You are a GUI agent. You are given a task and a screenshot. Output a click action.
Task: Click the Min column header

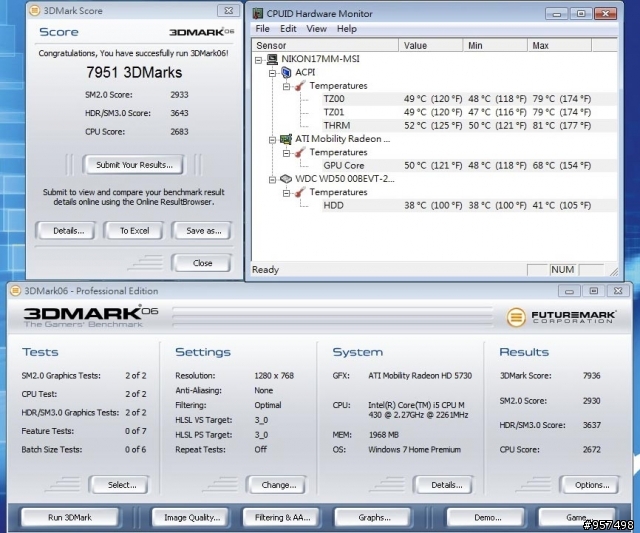tap(495, 45)
